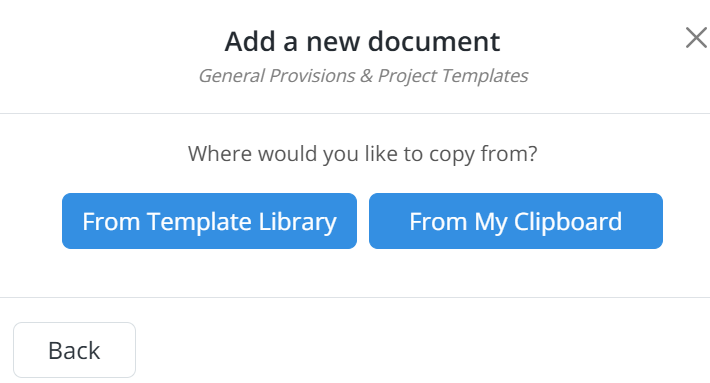This screenshot has height=383, width=710.
Task: Copy a document from the template library
Action: pyautogui.click(x=209, y=221)
